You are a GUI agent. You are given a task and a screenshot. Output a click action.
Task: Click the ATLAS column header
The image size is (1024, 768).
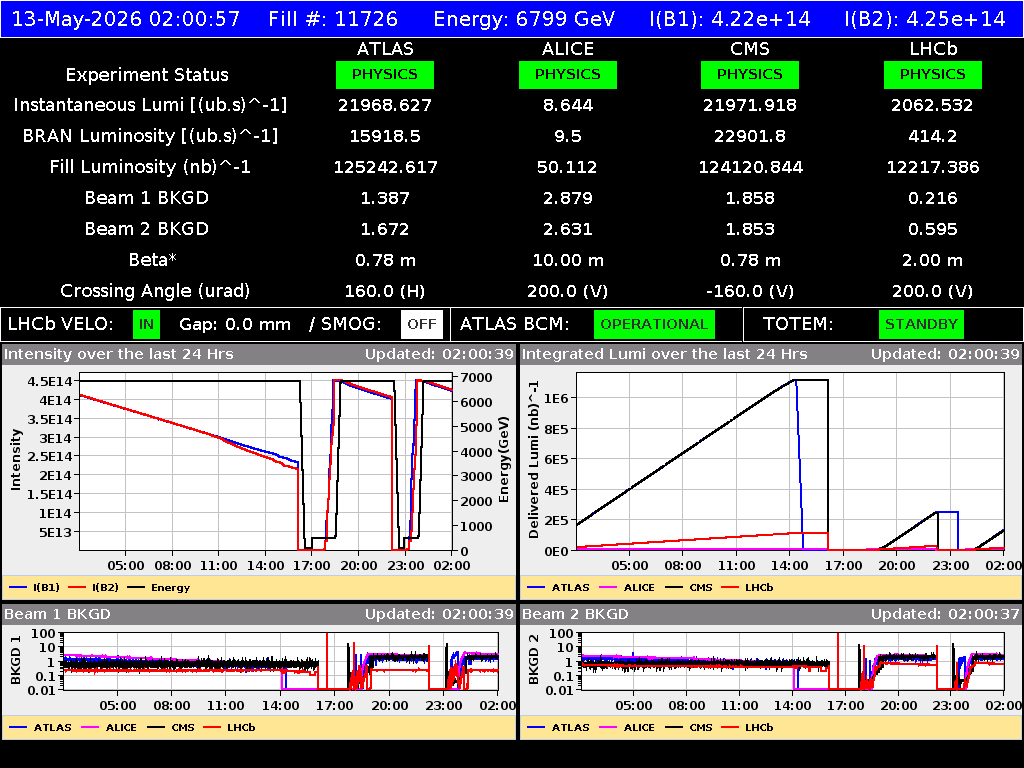coord(385,49)
